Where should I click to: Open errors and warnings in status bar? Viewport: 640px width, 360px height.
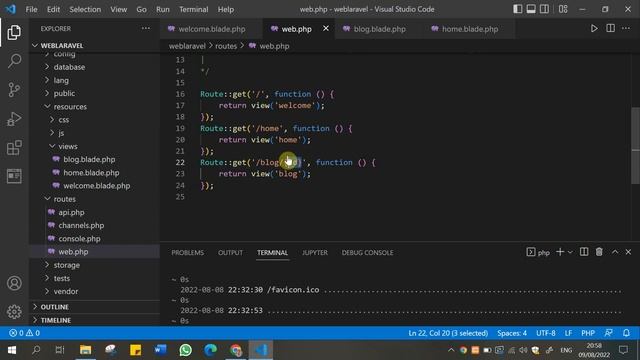point(24,333)
